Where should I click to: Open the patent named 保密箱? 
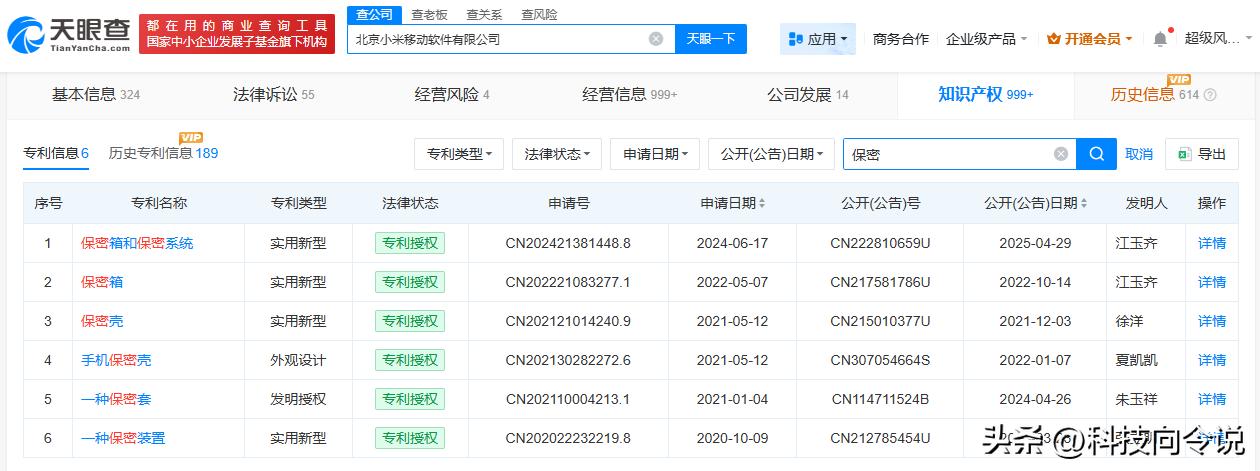(x=102, y=282)
